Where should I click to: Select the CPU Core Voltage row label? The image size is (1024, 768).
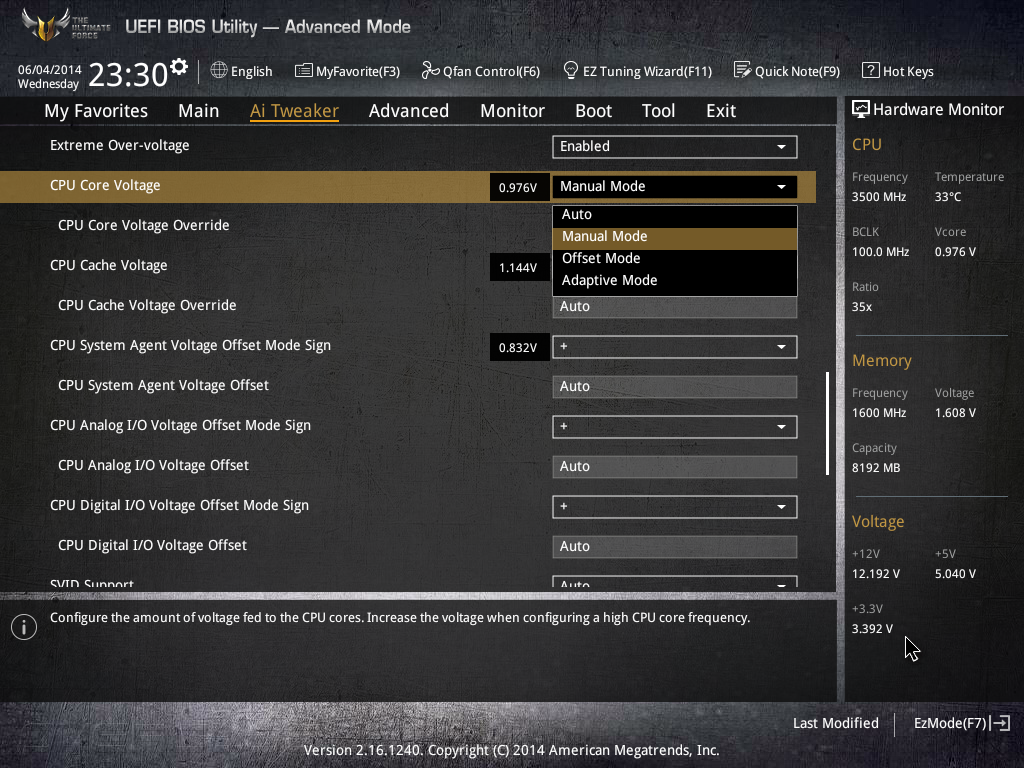pyautogui.click(x=105, y=185)
